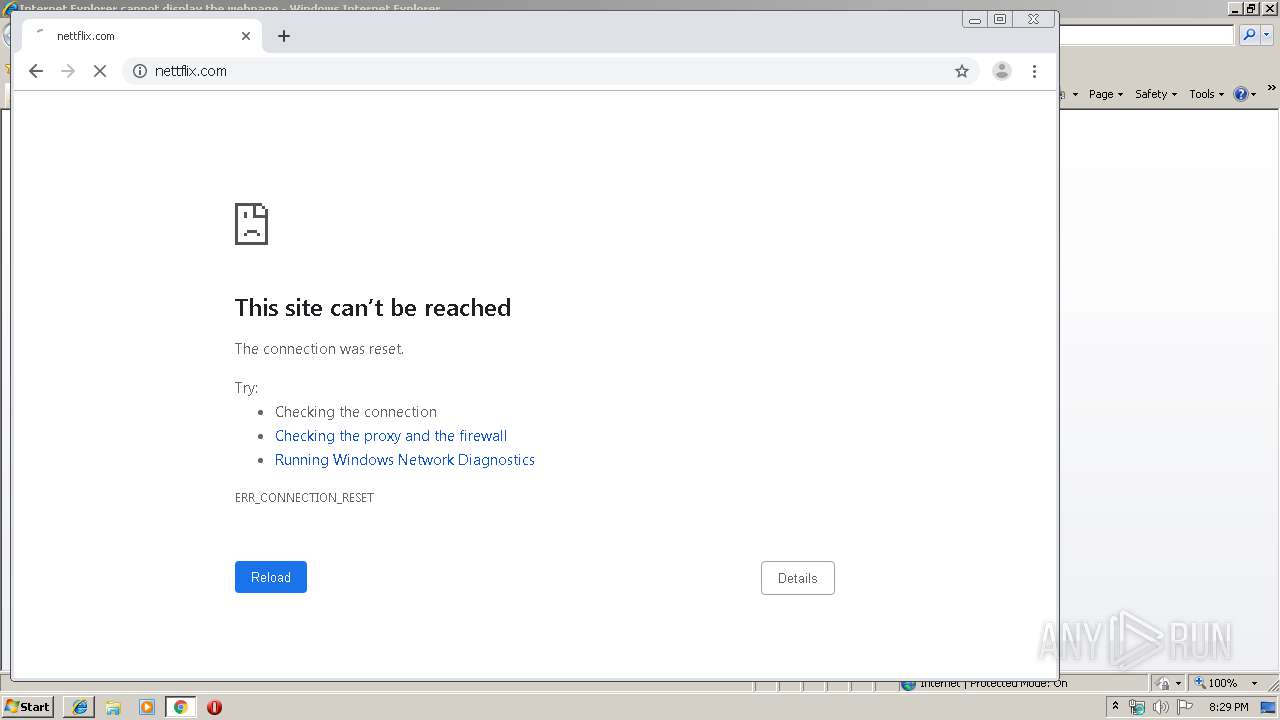This screenshot has height=720, width=1280.
Task: Open Page menu in Internet Explorer
Action: click(x=1106, y=94)
